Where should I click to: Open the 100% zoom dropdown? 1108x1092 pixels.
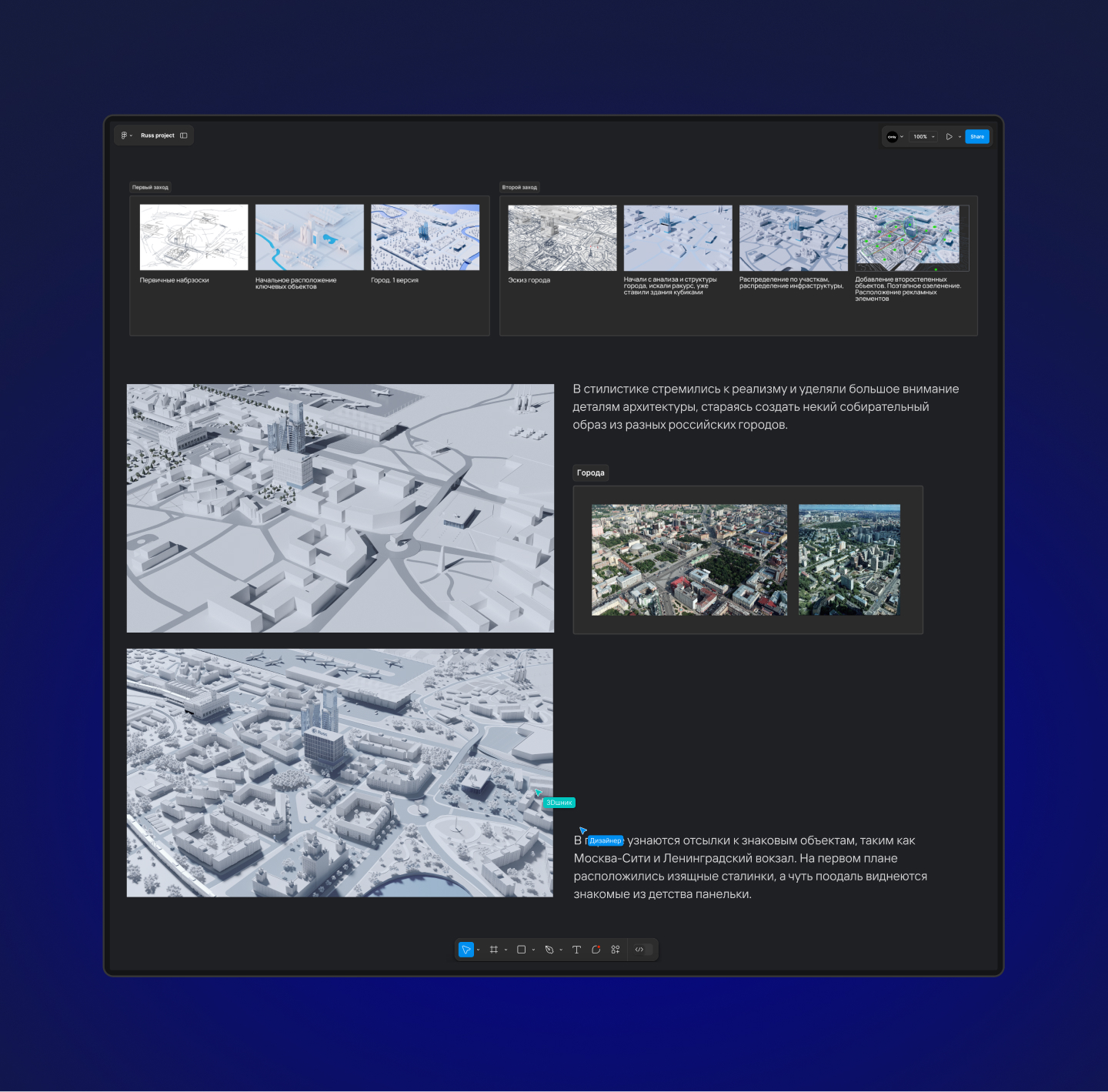[923, 136]
